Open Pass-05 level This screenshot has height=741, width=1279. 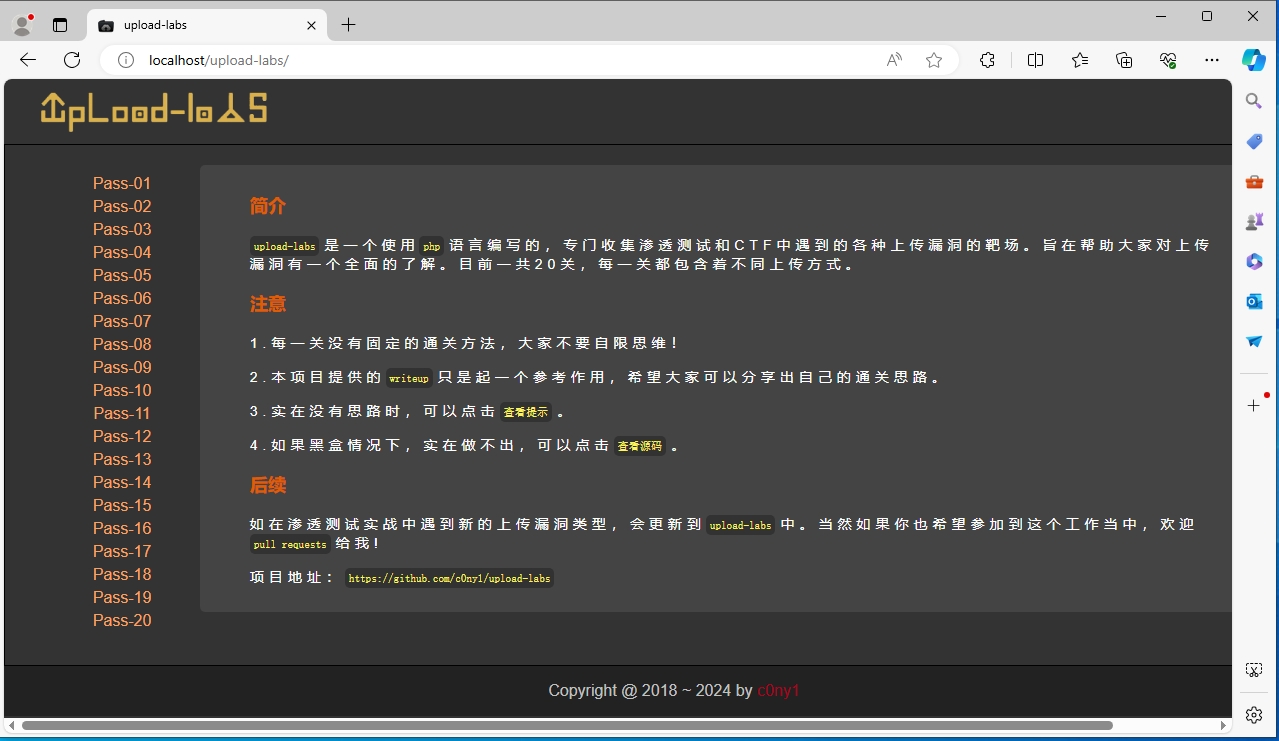pos(122,275)
